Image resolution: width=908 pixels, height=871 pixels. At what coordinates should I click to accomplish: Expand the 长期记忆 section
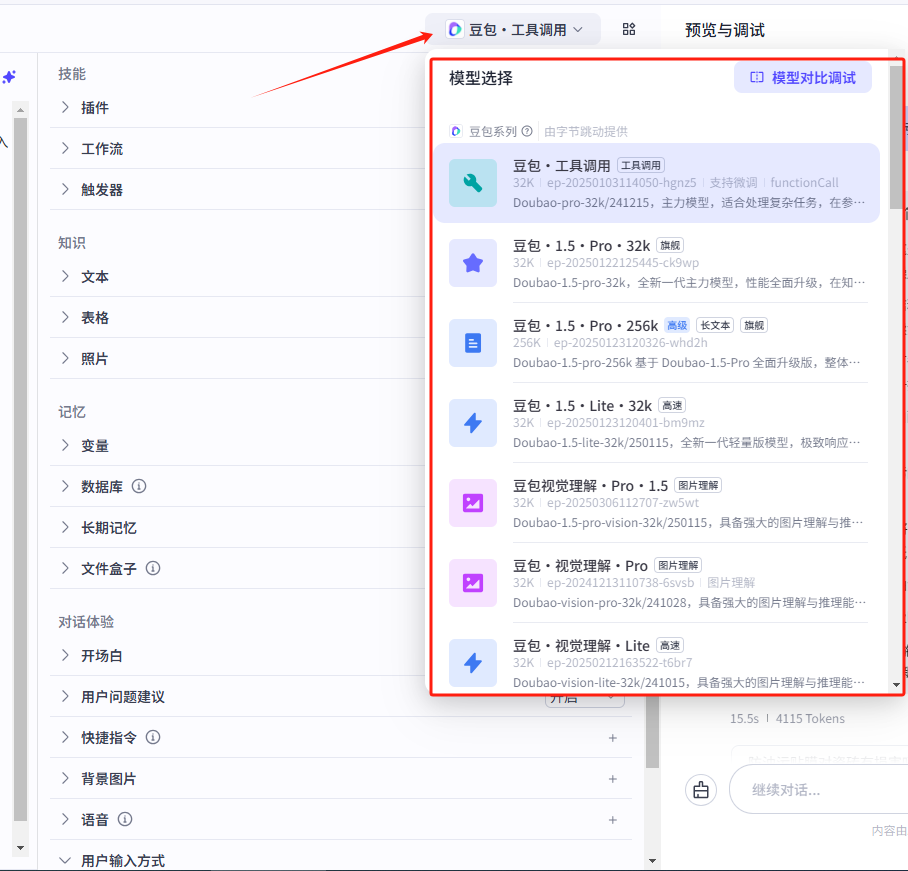click(108, 528)
